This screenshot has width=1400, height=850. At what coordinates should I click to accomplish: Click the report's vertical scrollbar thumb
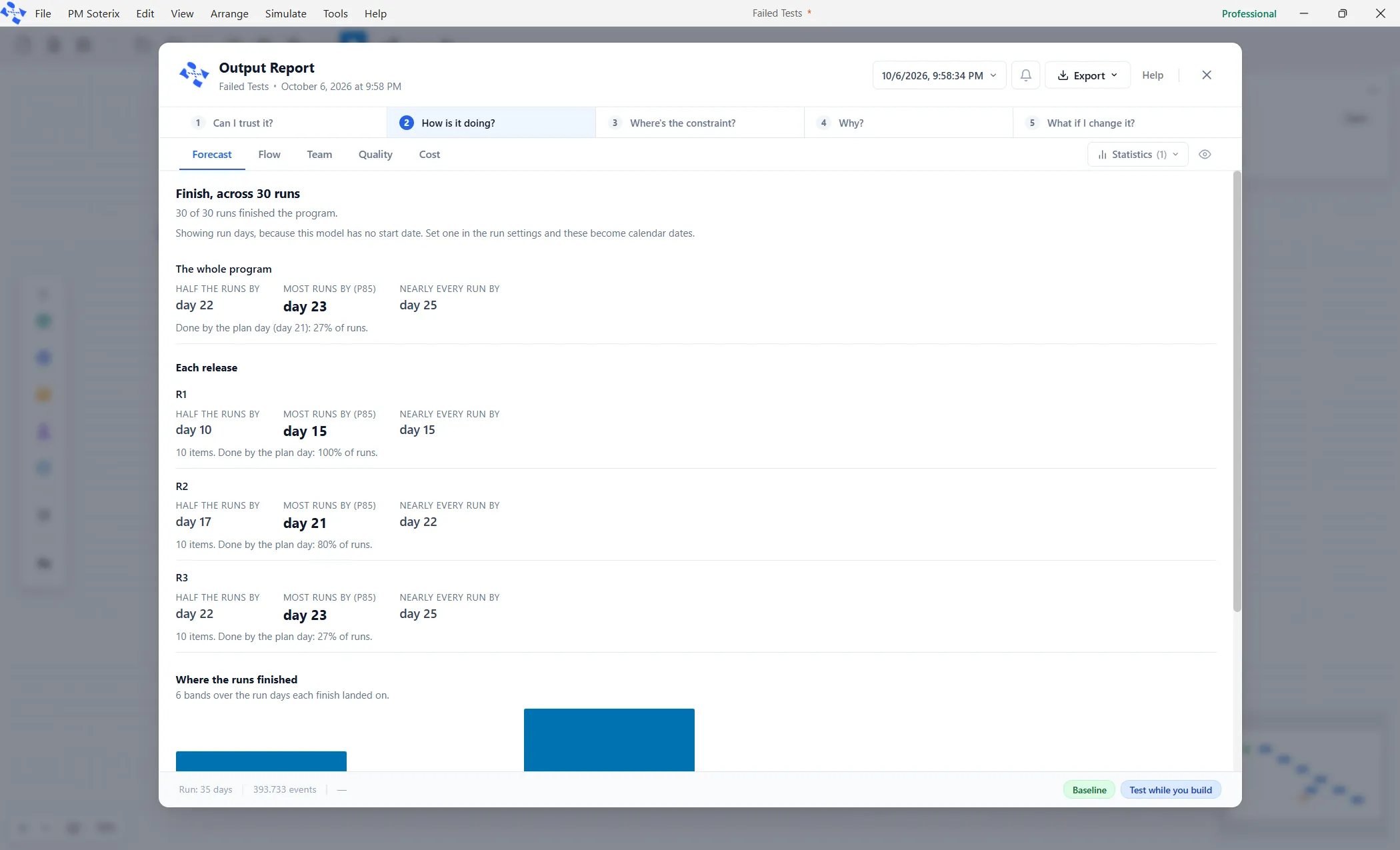click(1237, 391)
